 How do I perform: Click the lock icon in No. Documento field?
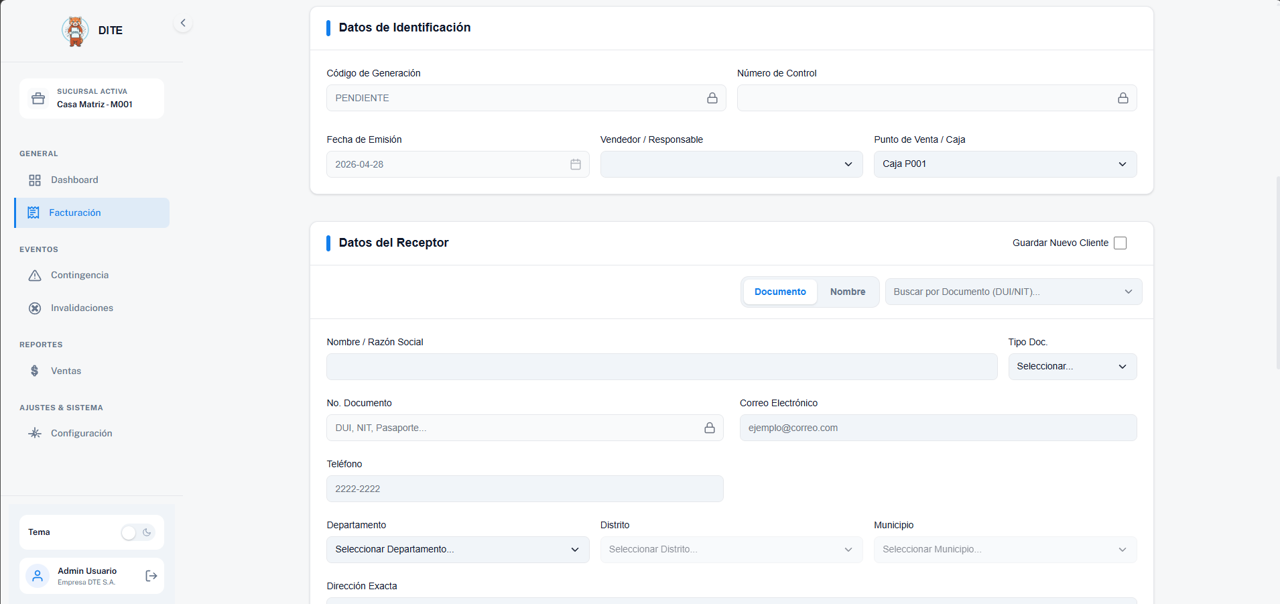(709, 428)
